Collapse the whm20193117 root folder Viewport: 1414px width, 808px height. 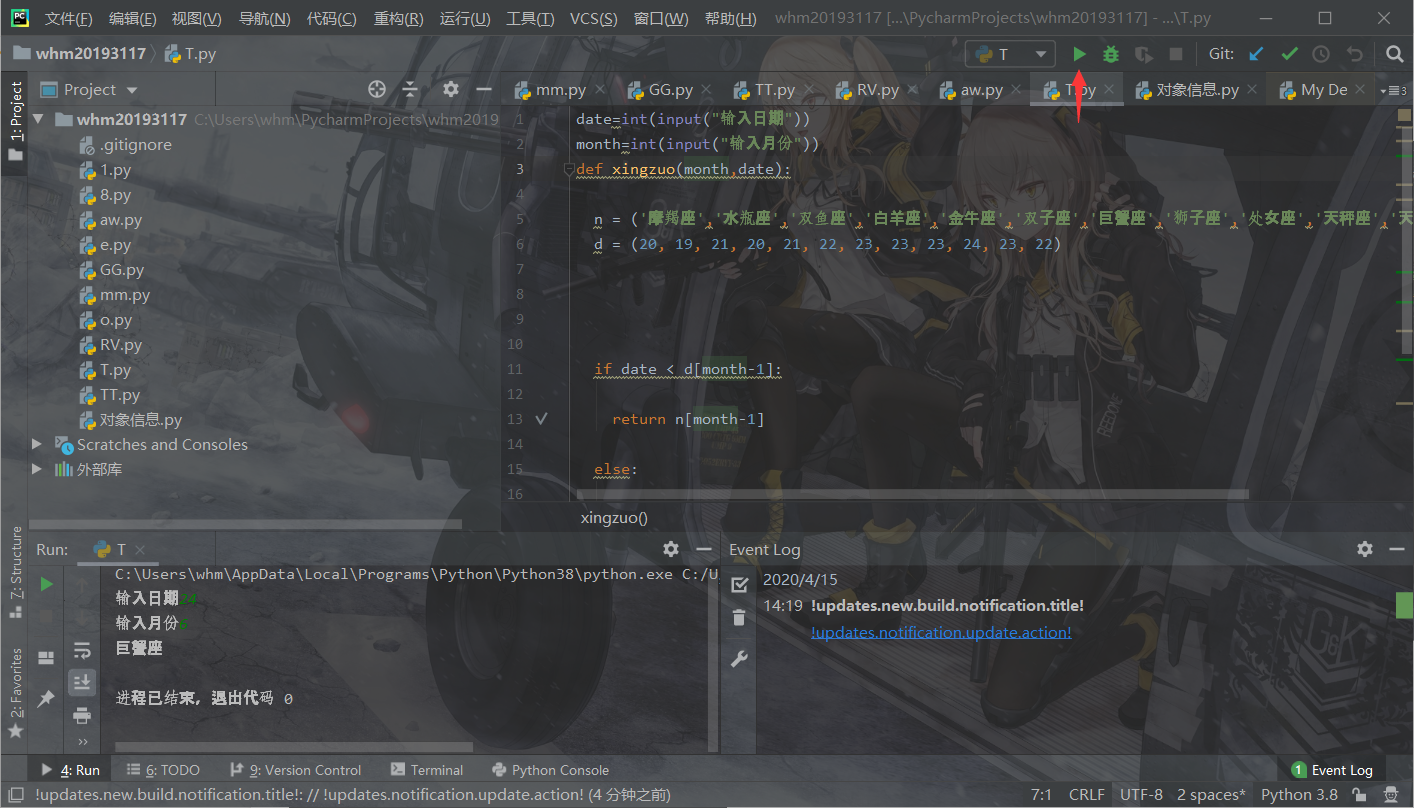38,119
